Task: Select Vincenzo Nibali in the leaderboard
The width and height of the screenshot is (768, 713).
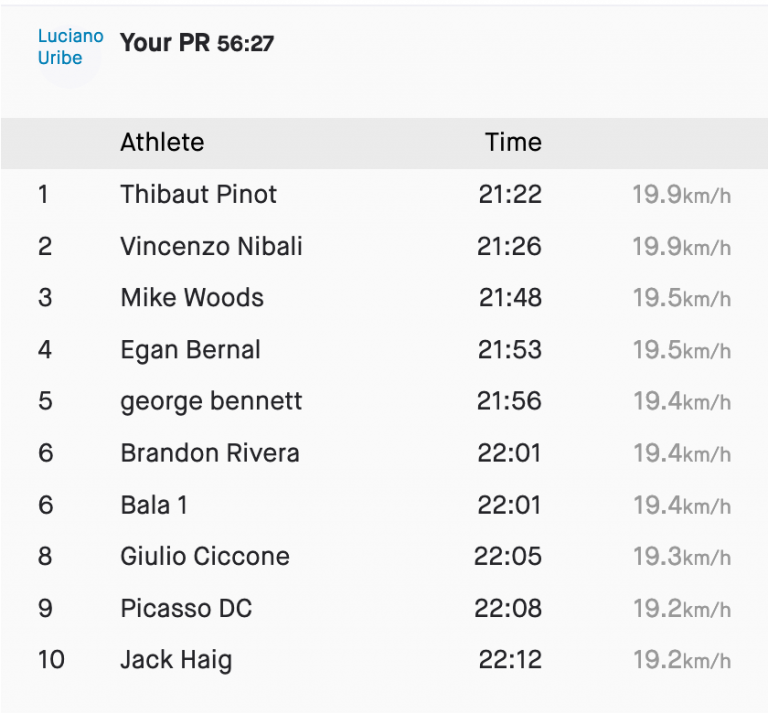Action: (x=211, y=246)
